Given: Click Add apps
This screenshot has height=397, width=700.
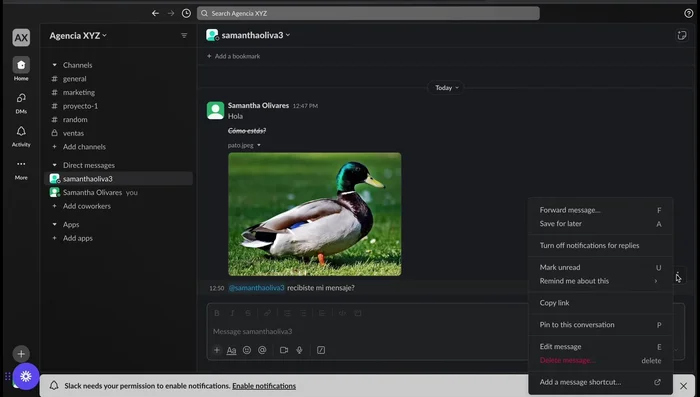Looking at the screenshot, I should point(78,238).
